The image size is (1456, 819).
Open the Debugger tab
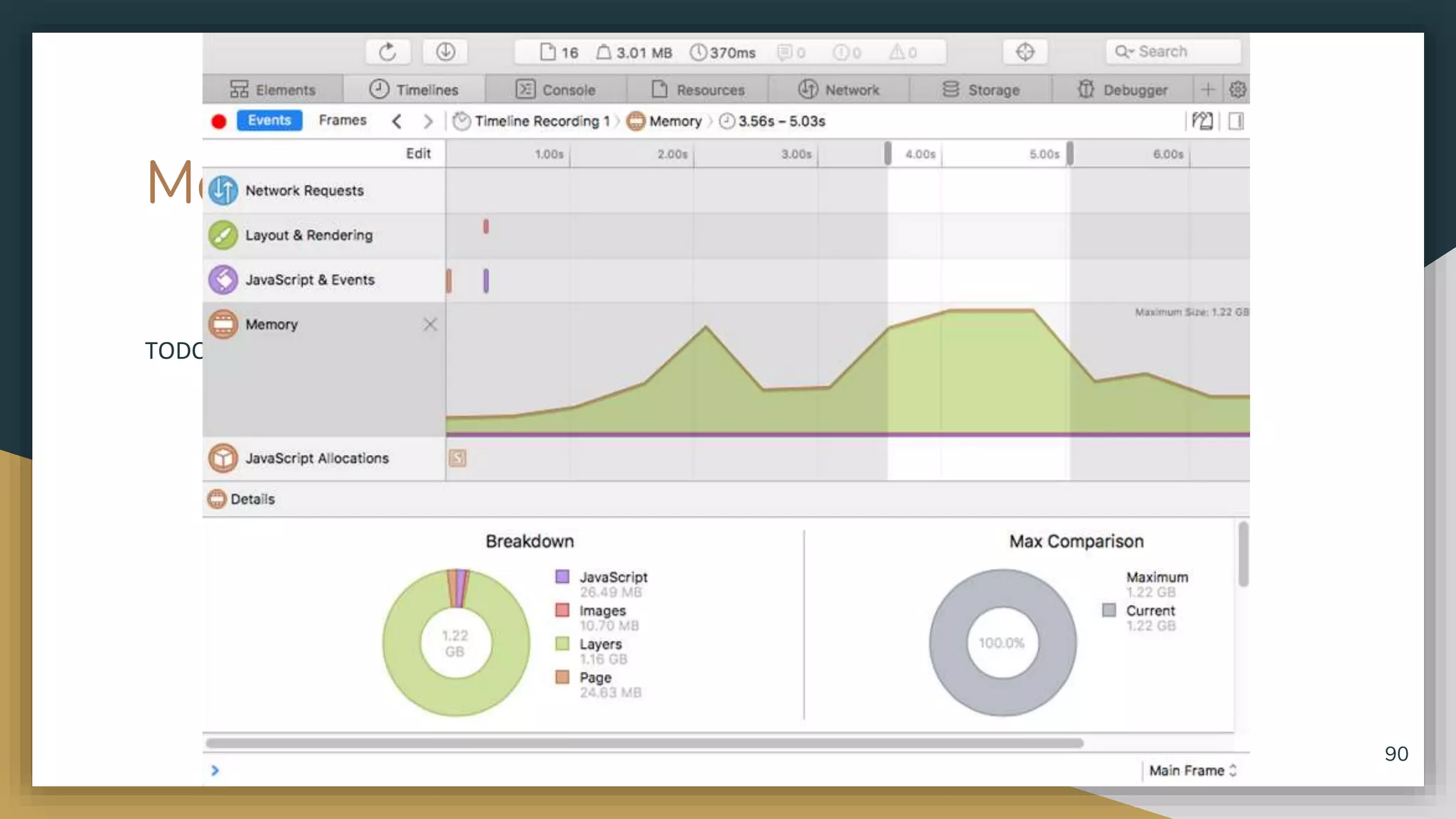[x=1122, y=90]
